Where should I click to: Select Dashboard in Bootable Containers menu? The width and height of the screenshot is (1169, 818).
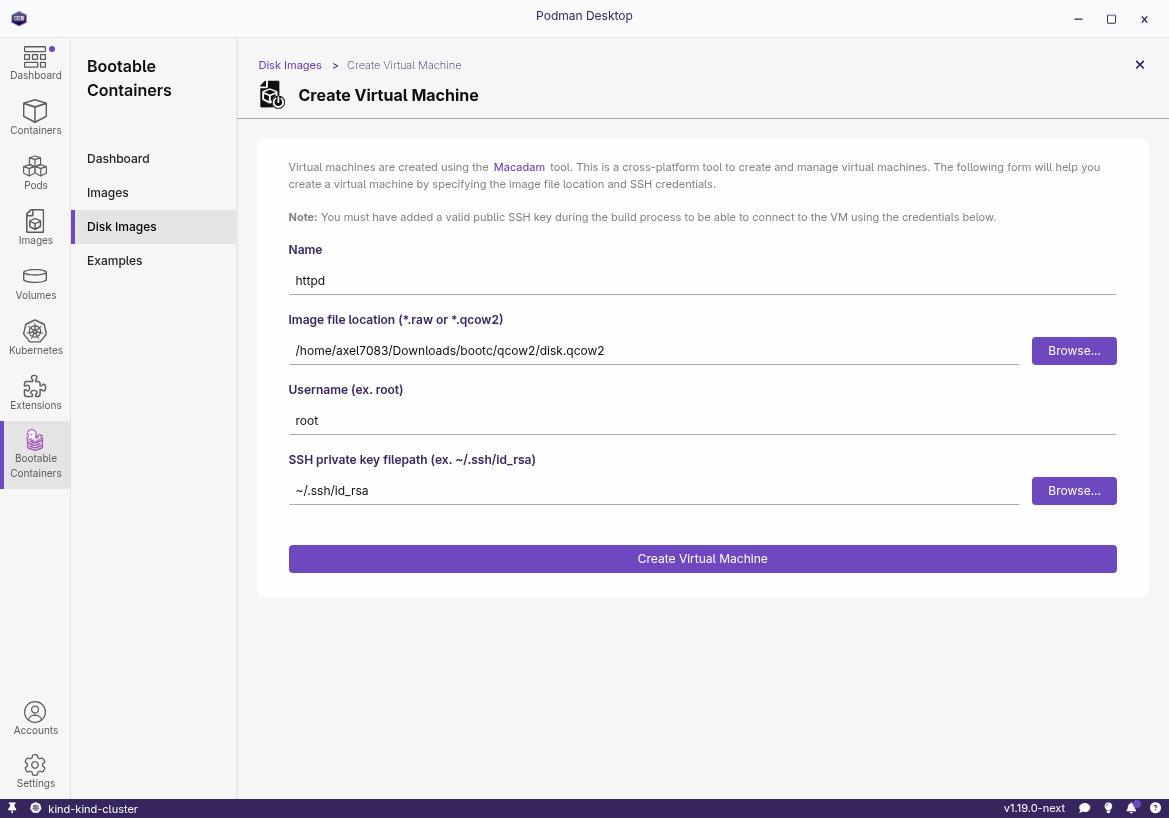coord(118,159)
